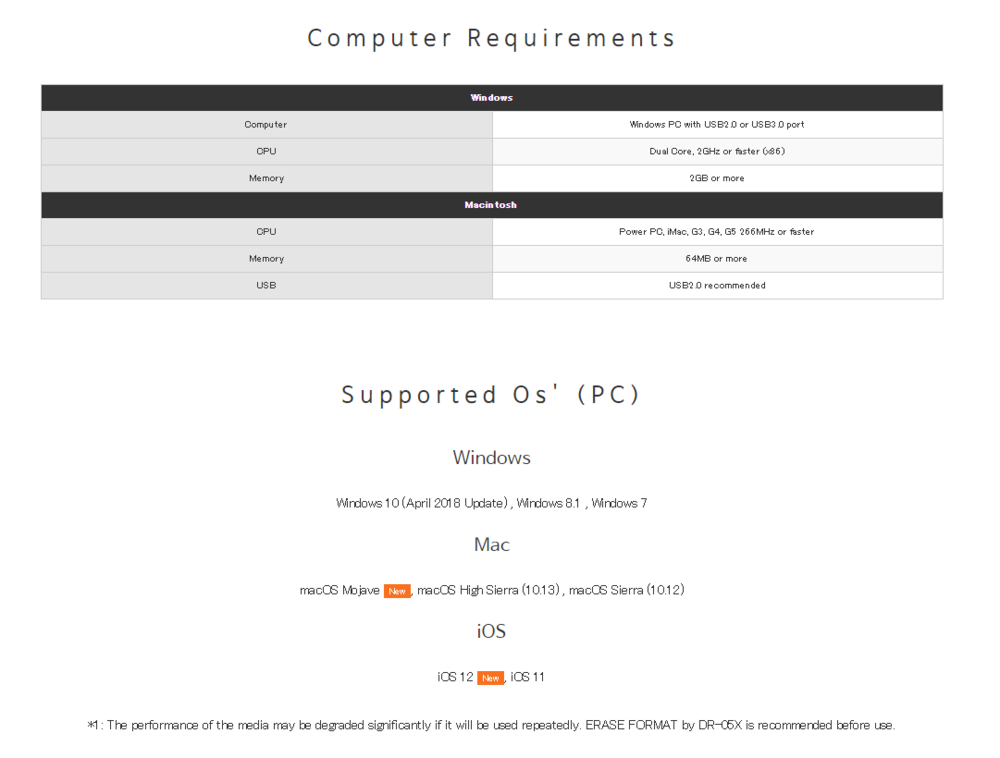Click the Mac subheading

[491, 545]
